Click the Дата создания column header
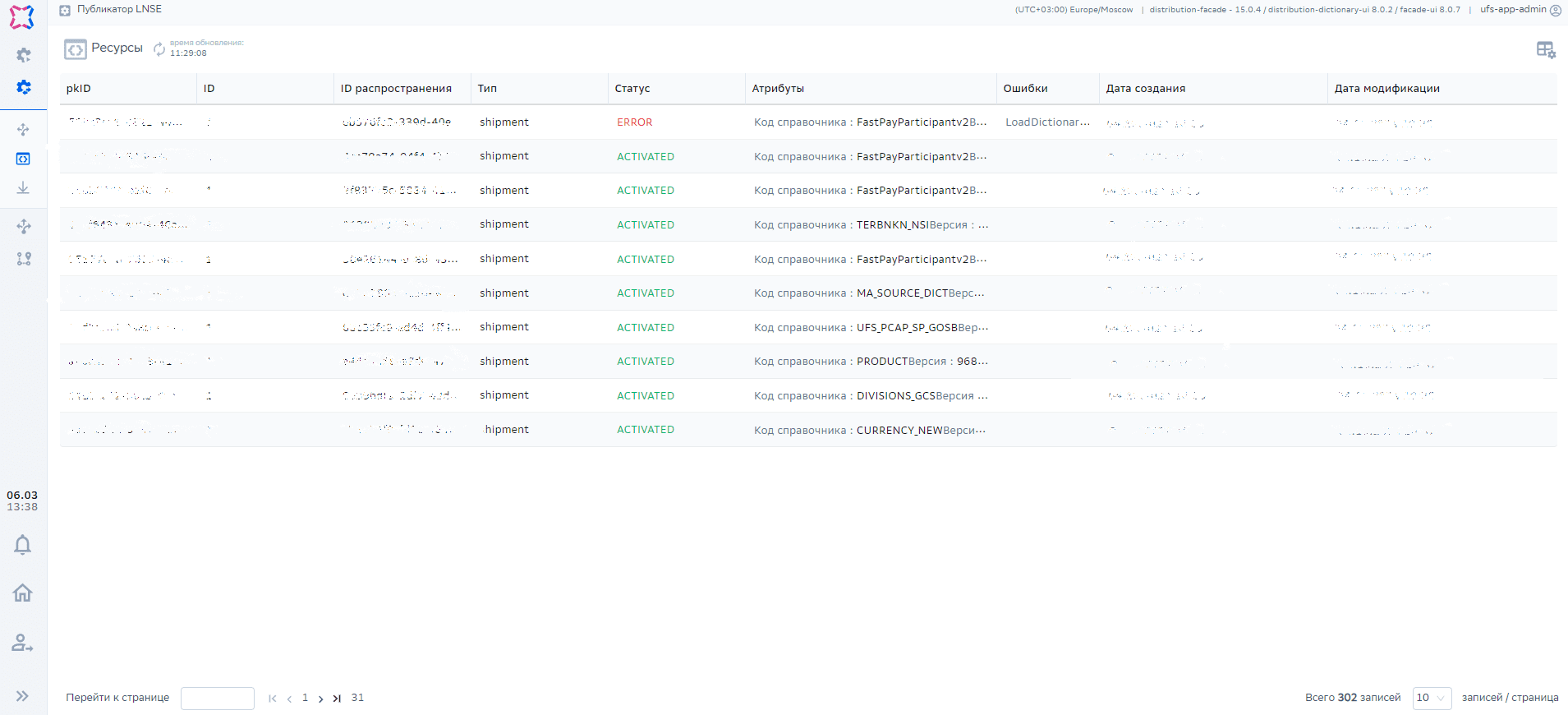This screenshot has height=715, width=1568. pos(1145,89)
